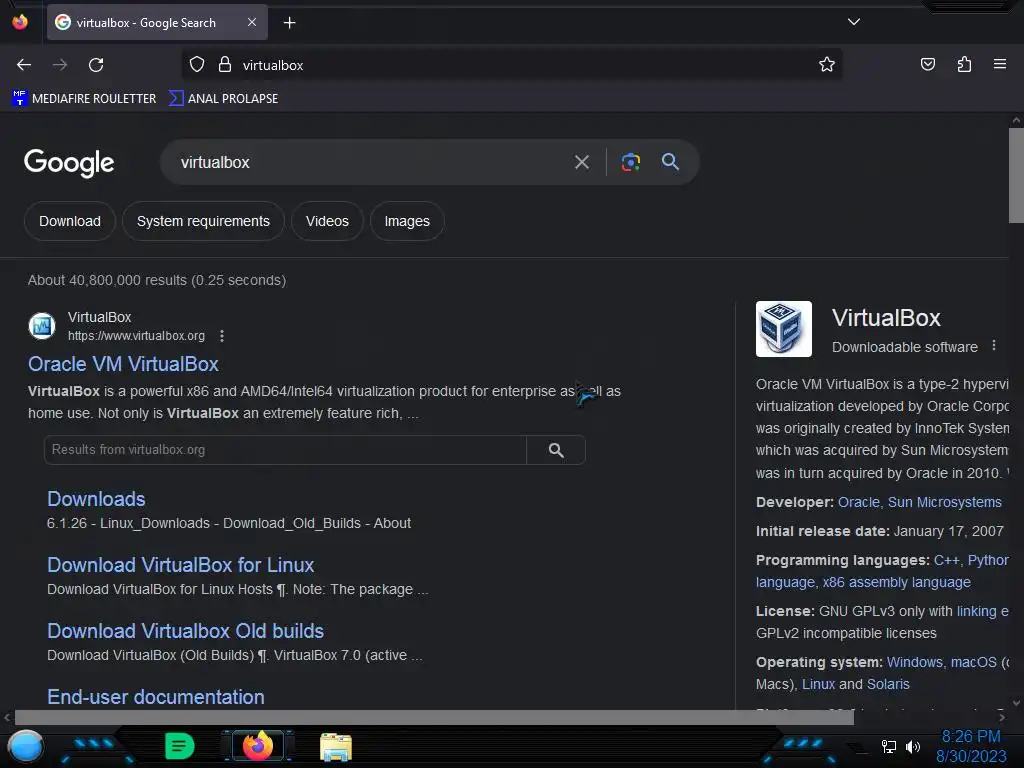This screenshot has width=1024, height=768.
Task: Click the Firefox logo icon left of tabs
Action: click(20, 22)
